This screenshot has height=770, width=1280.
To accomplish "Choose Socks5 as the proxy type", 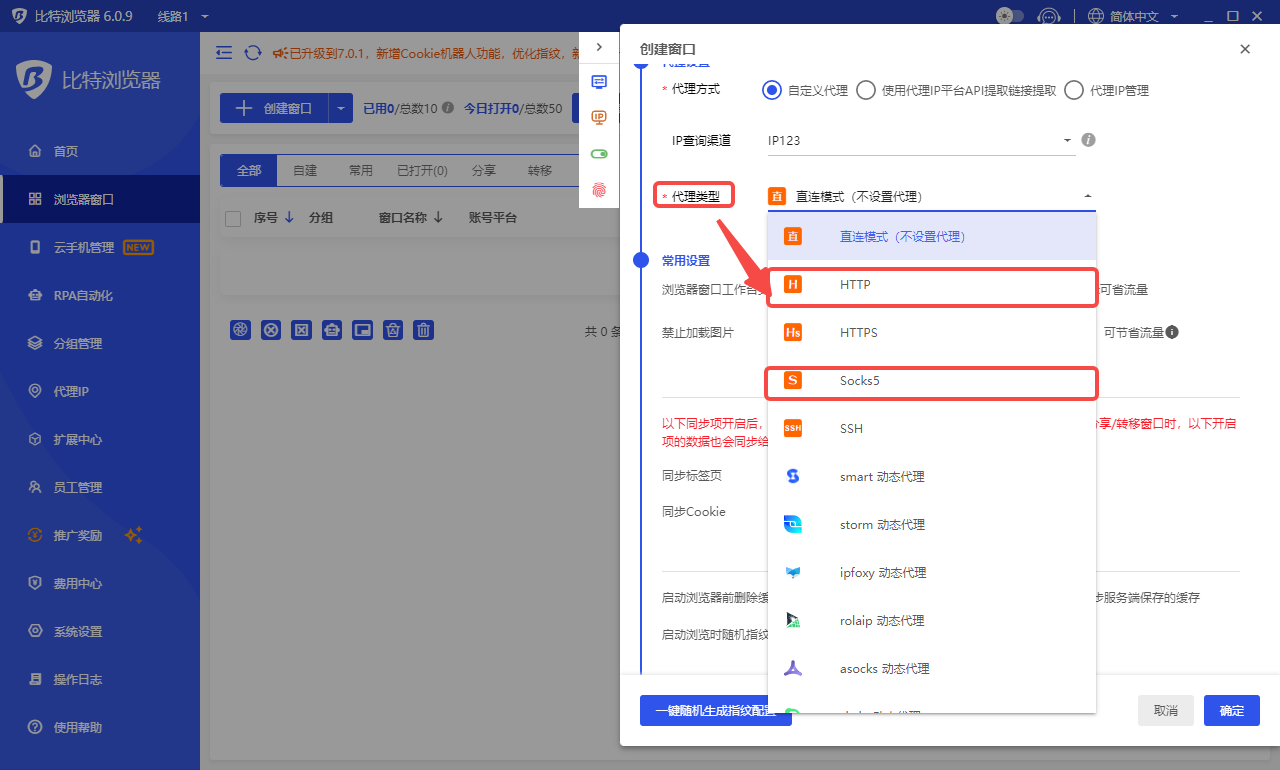I will click(932, 381).
